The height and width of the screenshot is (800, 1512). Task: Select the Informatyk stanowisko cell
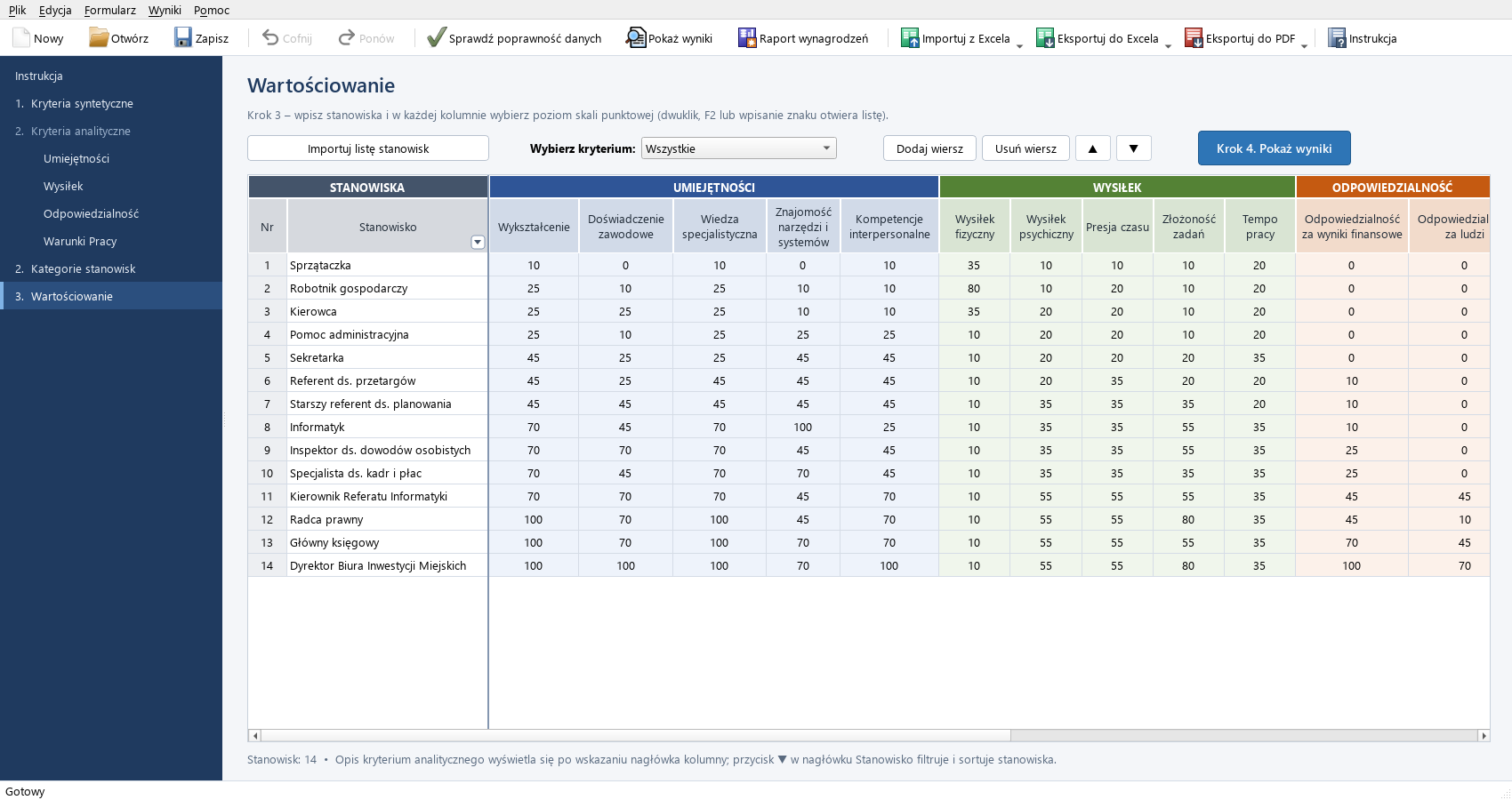pyautogui.click(x=387, y=427)
